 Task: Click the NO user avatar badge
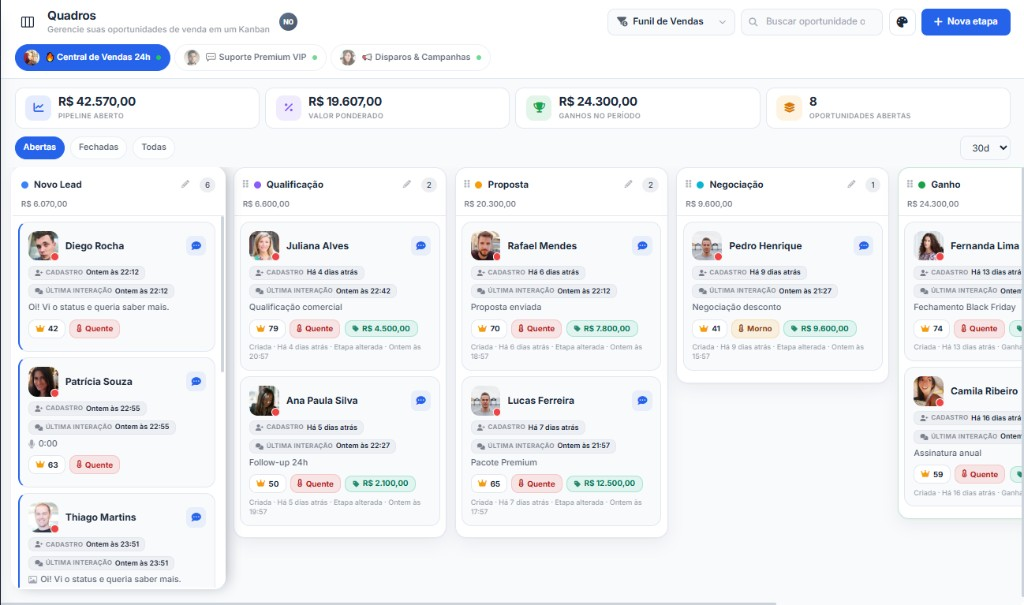[288, 22]
